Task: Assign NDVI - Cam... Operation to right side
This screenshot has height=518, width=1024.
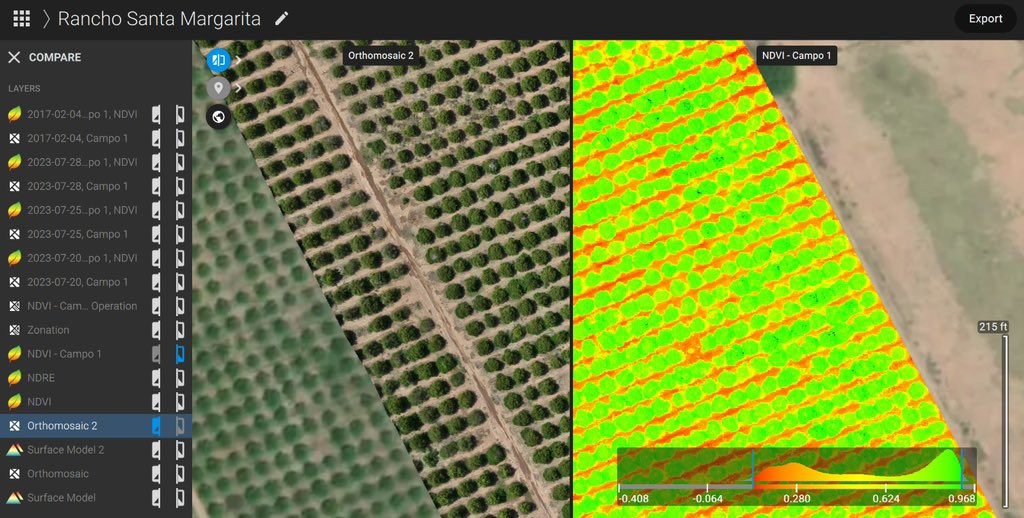Action: click(180, 306)
